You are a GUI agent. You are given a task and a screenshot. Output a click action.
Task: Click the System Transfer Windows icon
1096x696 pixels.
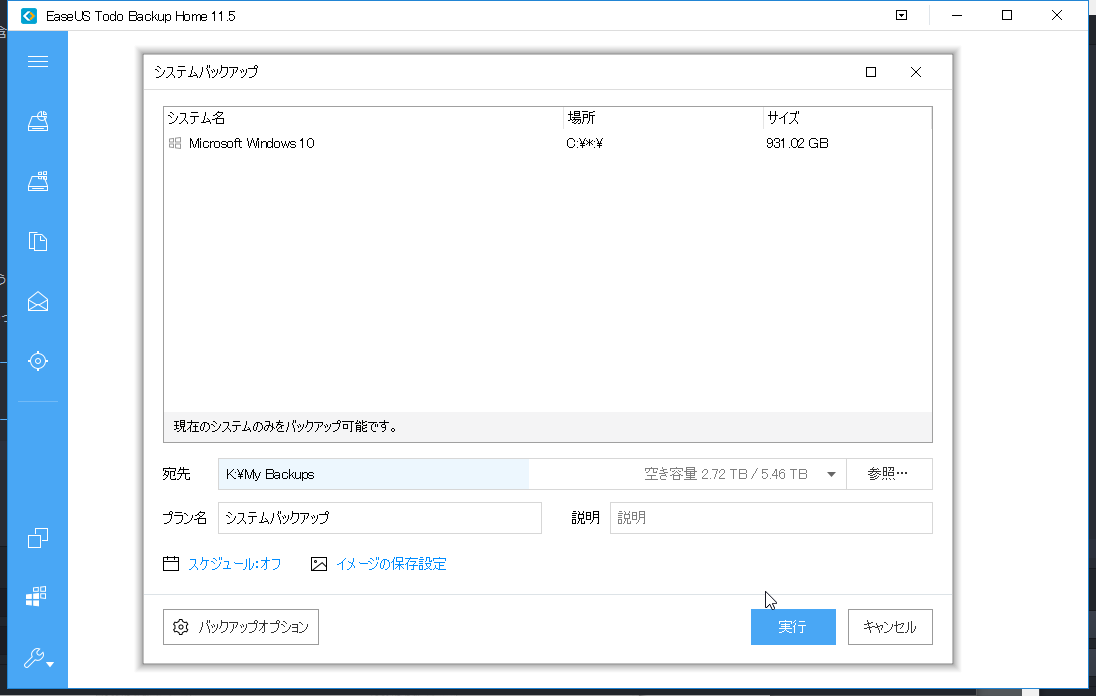click(x=37, y=597)
